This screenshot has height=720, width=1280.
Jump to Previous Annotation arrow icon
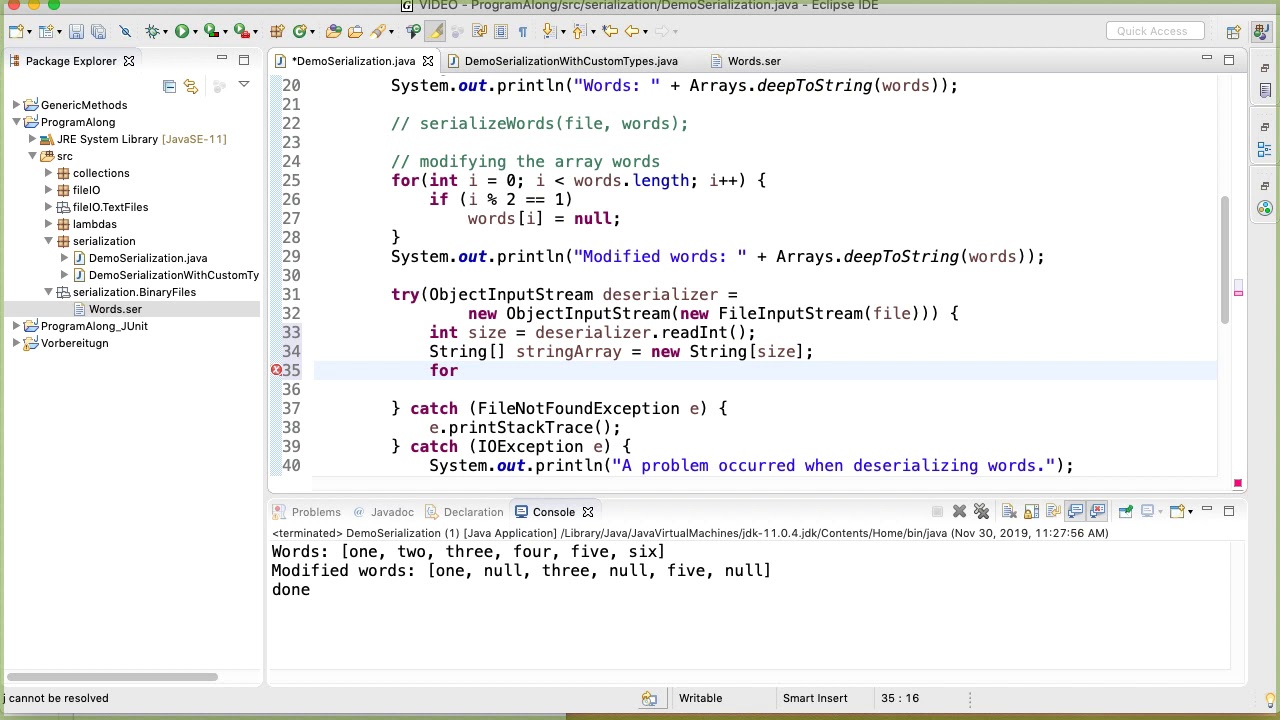579,31
